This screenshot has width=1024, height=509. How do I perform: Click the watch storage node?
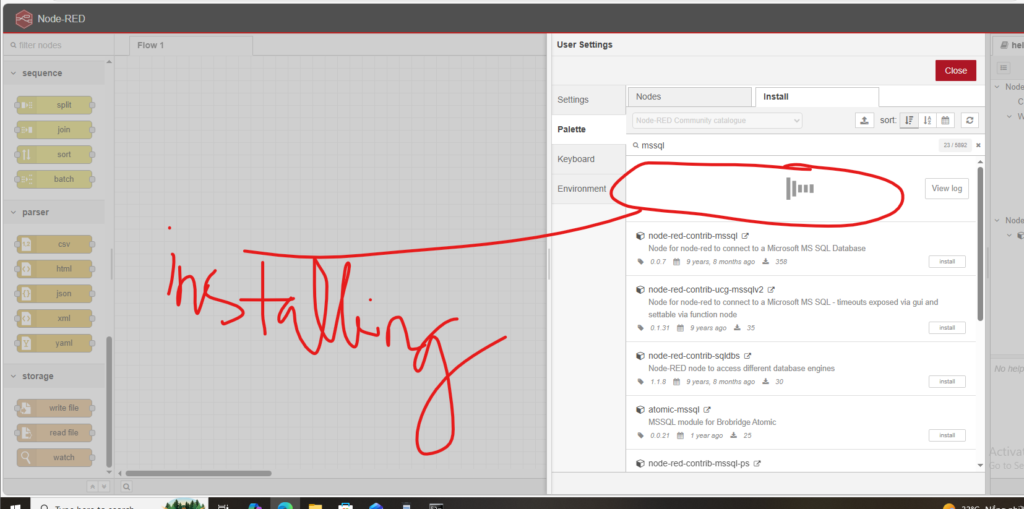[x=56, y=457]
